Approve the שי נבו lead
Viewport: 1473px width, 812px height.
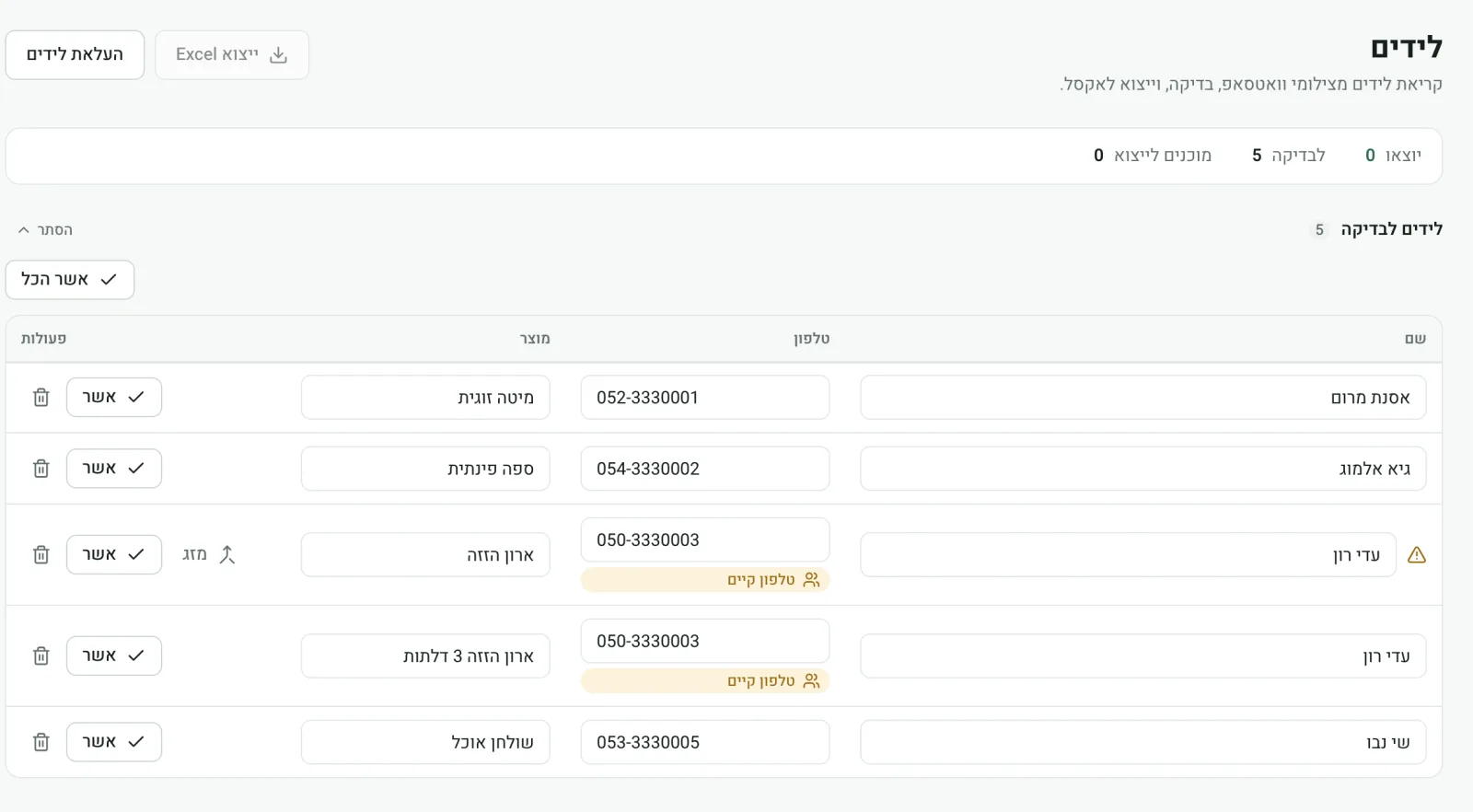(x=114, y=742)
